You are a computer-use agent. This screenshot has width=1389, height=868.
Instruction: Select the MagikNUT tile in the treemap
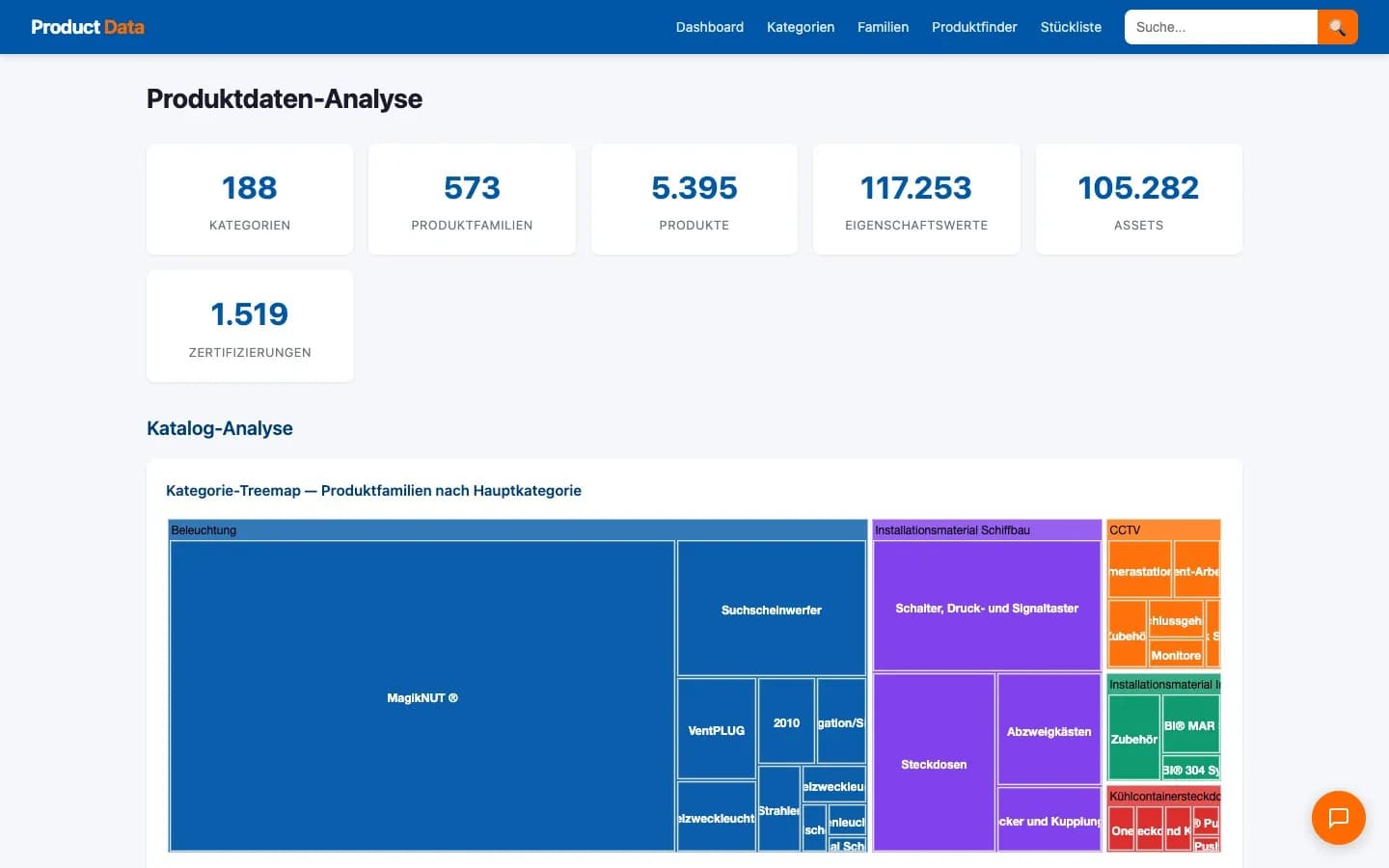pyautogui.click(x=422, y=697)
